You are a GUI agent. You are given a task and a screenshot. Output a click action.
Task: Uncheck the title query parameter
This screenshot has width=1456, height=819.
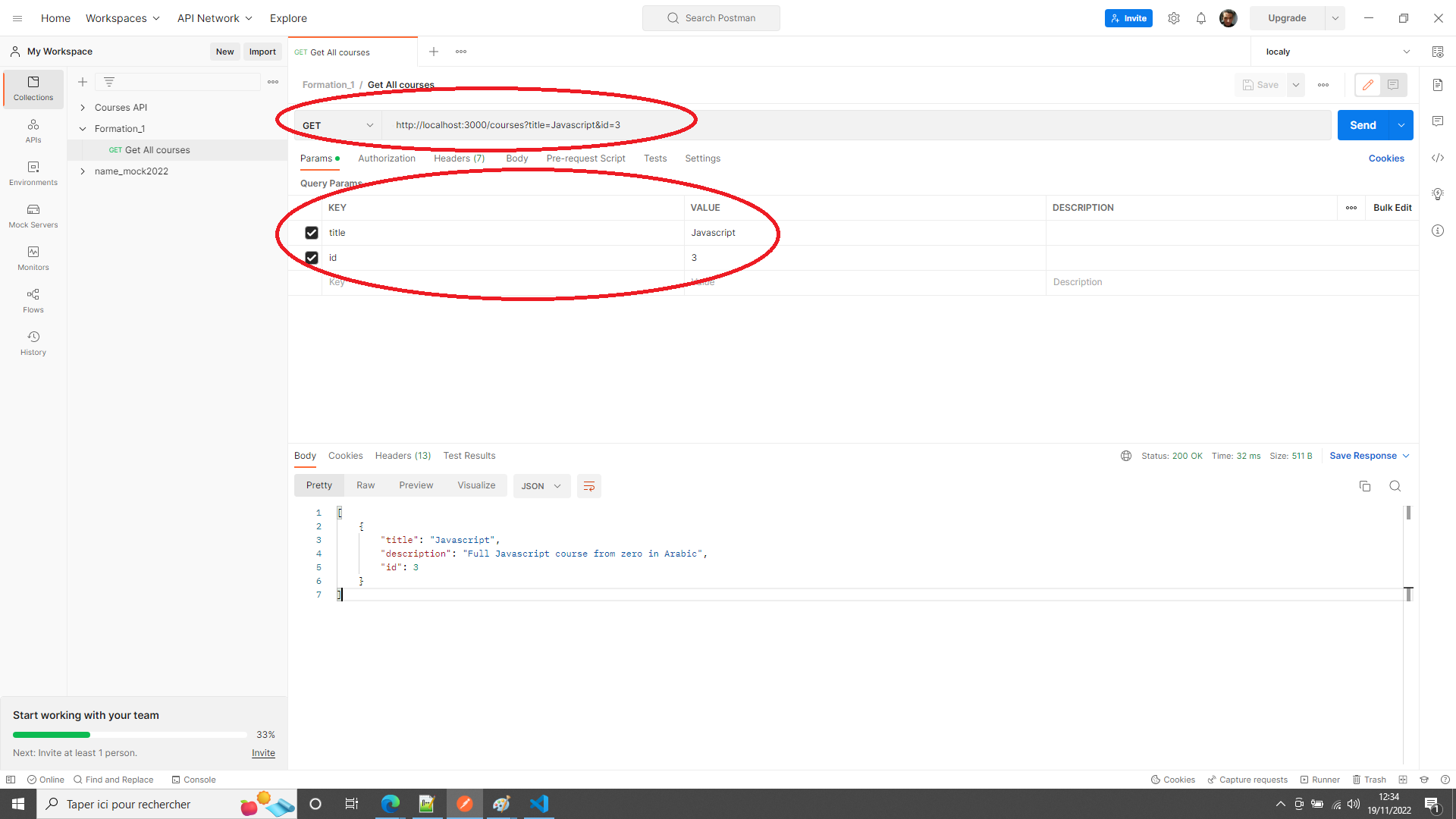pos(311,233)
